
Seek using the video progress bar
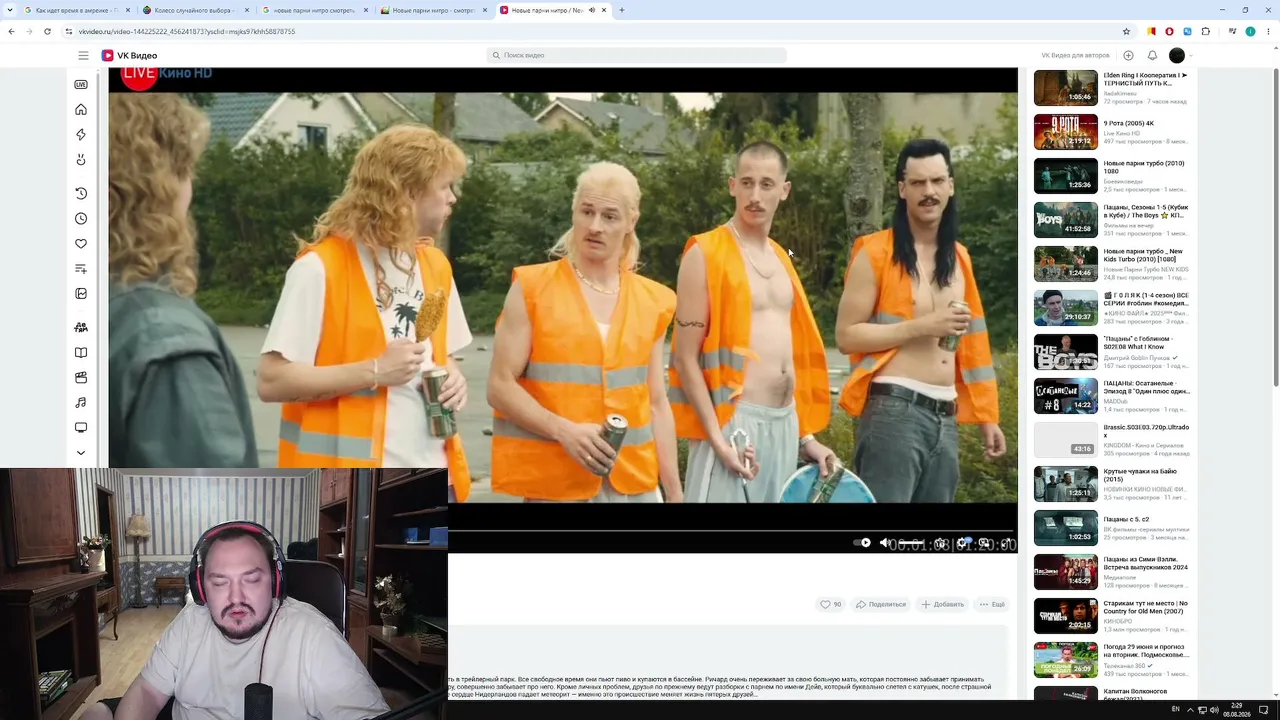(731, 531)
